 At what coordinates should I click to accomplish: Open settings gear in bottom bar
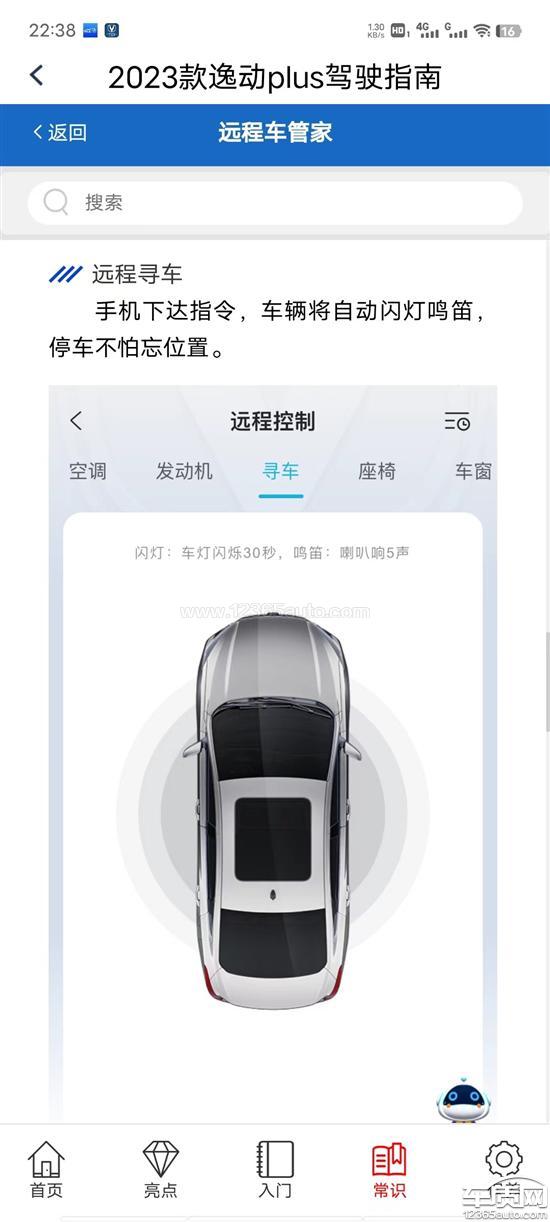tap(504, 1160)
